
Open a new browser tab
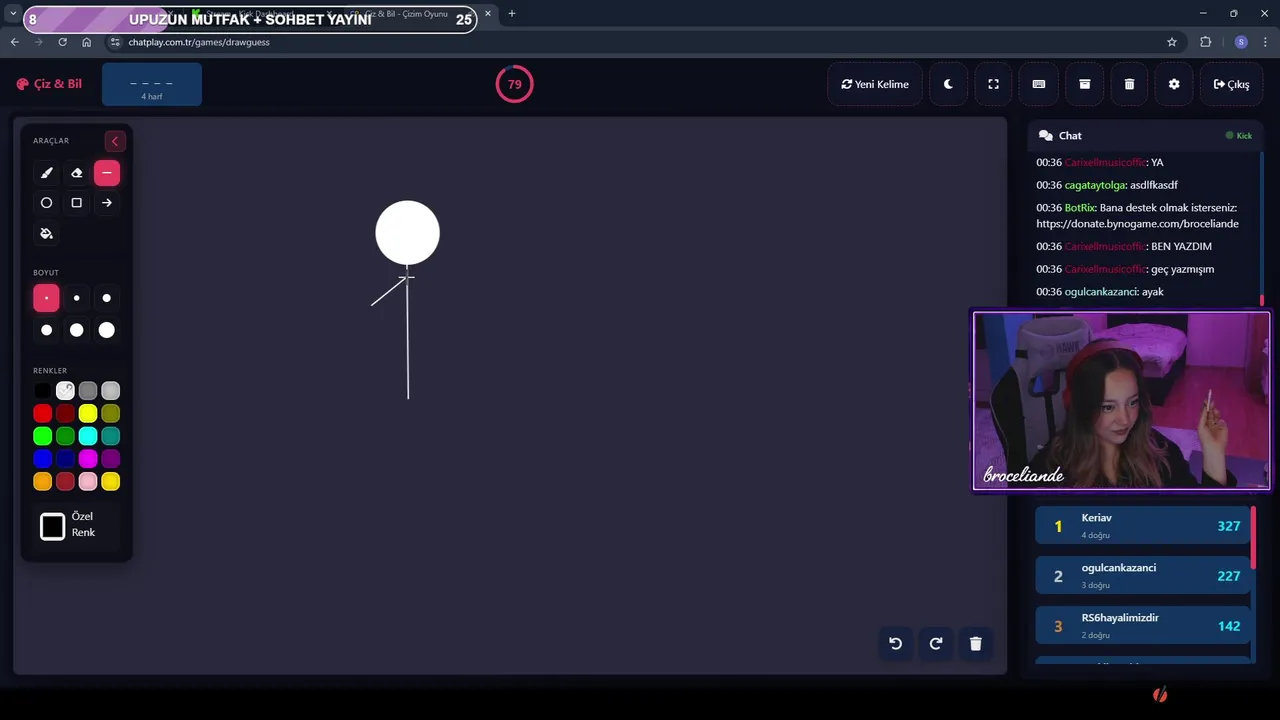click(x=511, y=13)
